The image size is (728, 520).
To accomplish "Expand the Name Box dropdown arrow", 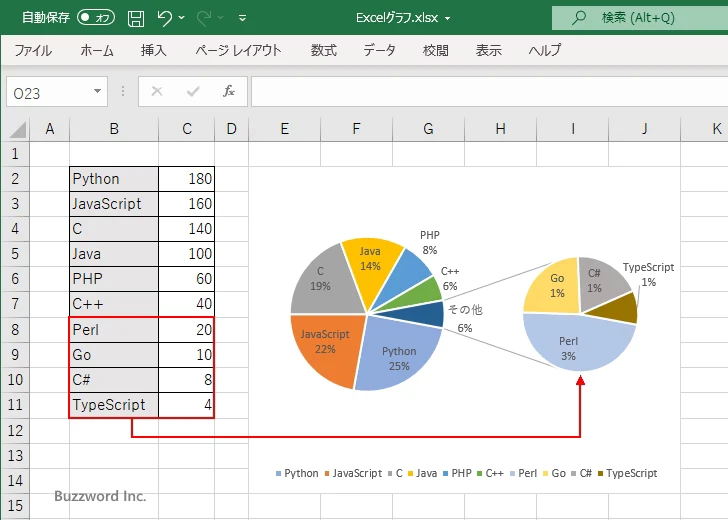I will click(x=98, y=91).
